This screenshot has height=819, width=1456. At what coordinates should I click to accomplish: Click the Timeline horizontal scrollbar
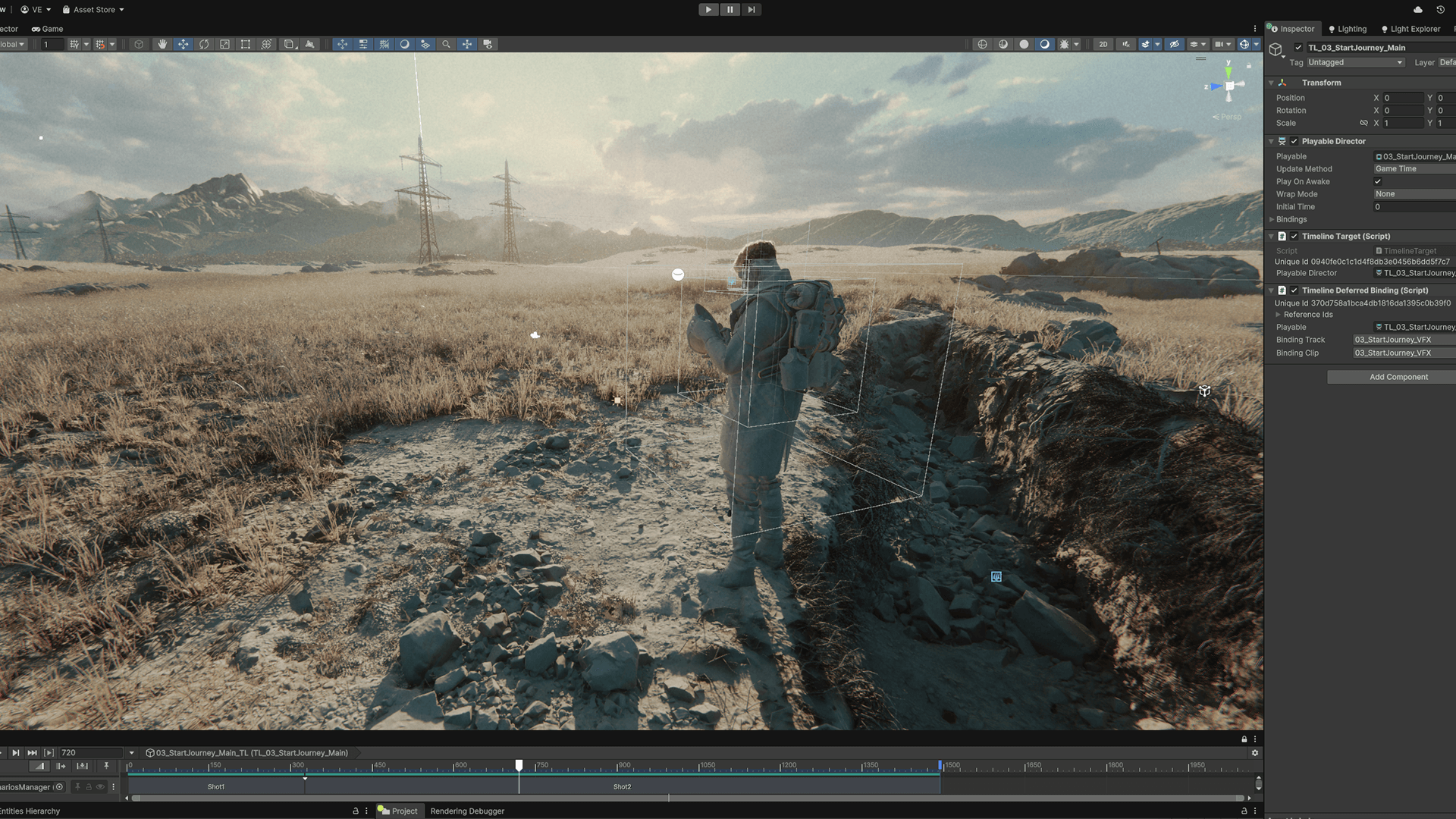click(687, 798)
